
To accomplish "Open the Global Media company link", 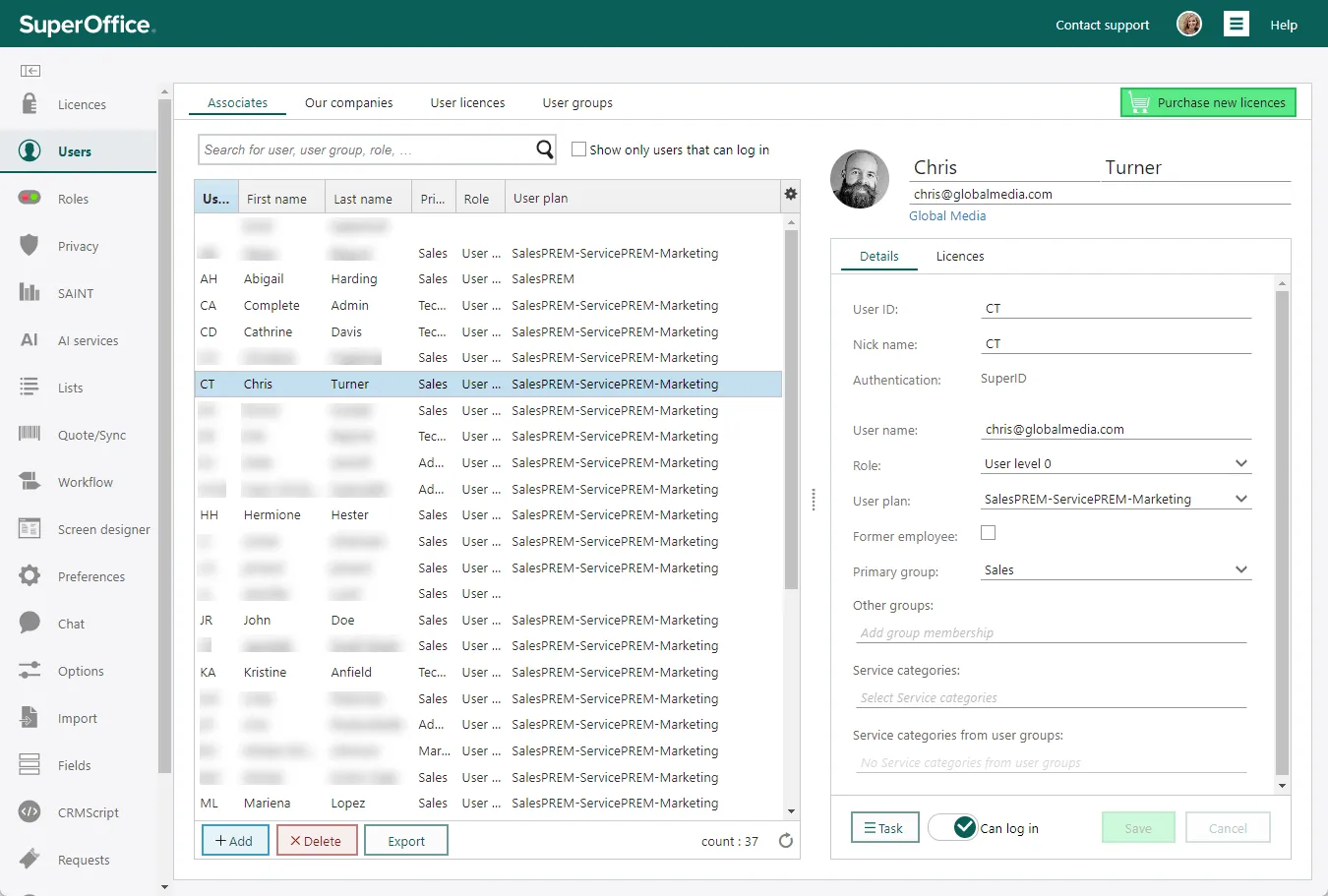I will 946,216.
